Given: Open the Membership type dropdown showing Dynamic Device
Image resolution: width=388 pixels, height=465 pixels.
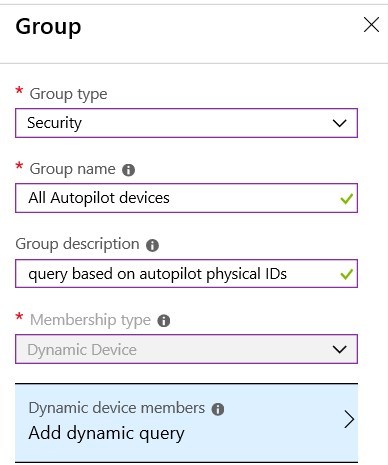Looking at the screenshot, I should (186, 349).
